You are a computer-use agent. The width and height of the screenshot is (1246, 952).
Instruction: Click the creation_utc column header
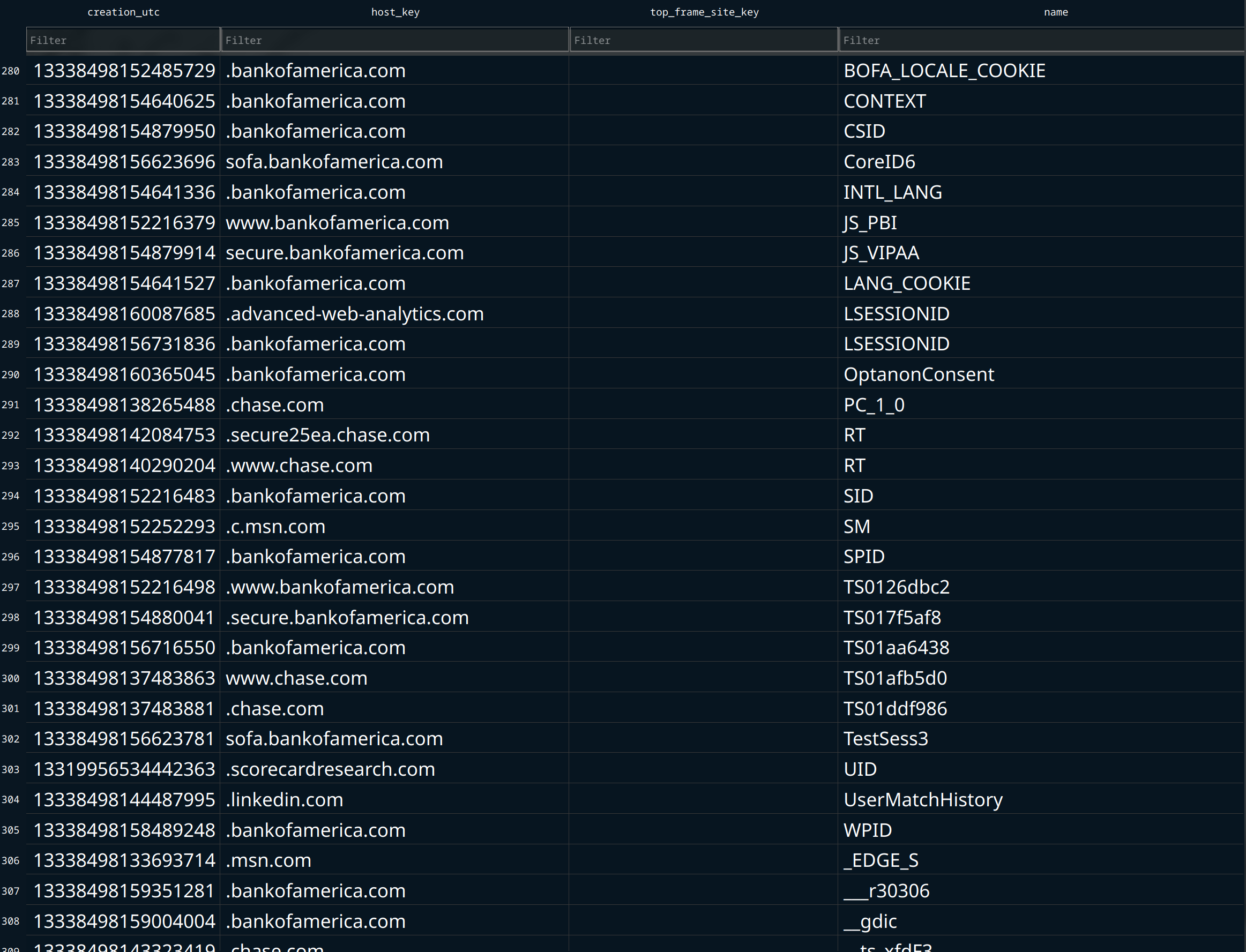pos(123,12)
